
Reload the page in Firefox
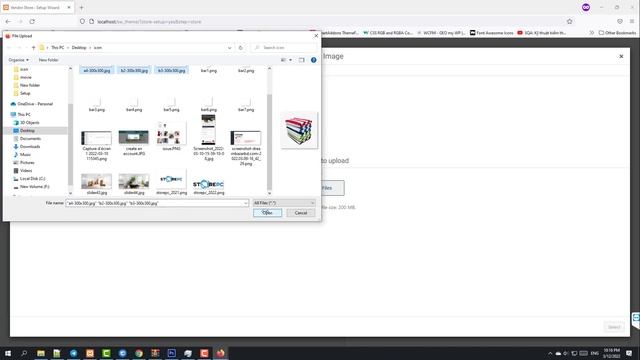pos(32,21)
